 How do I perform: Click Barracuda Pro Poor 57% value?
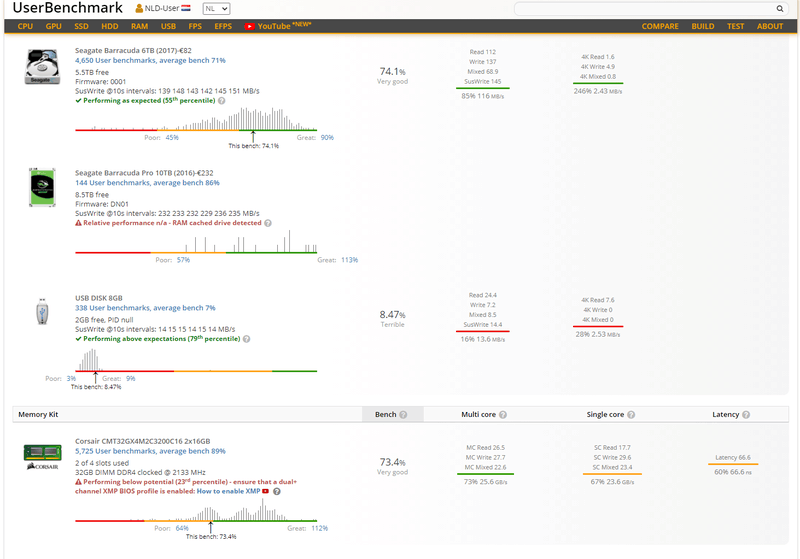pos(183,260)
